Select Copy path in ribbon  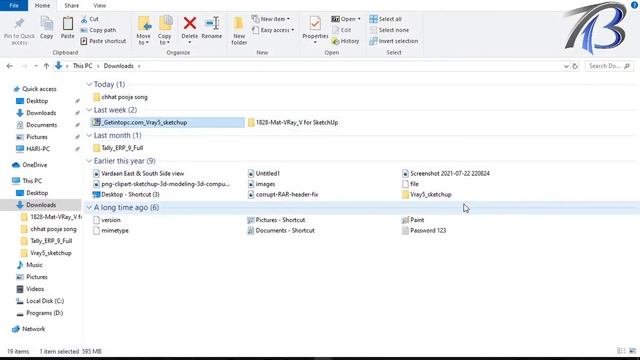click(x=98, y=30)
